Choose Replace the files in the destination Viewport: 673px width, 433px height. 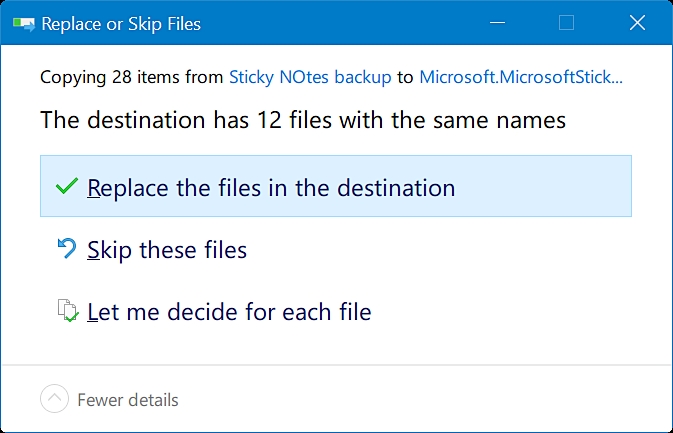coord(271,187)
